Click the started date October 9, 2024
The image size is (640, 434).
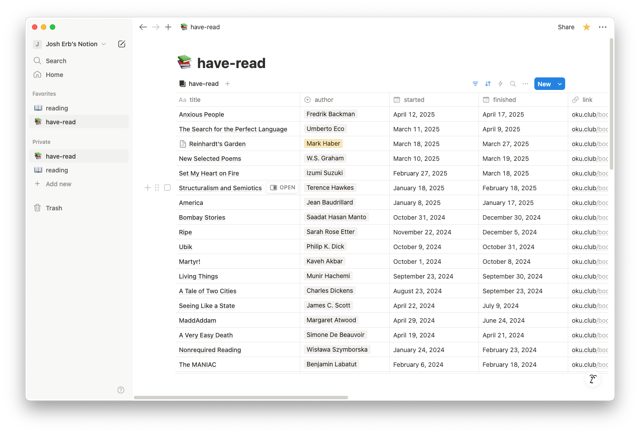pos(417,247)
